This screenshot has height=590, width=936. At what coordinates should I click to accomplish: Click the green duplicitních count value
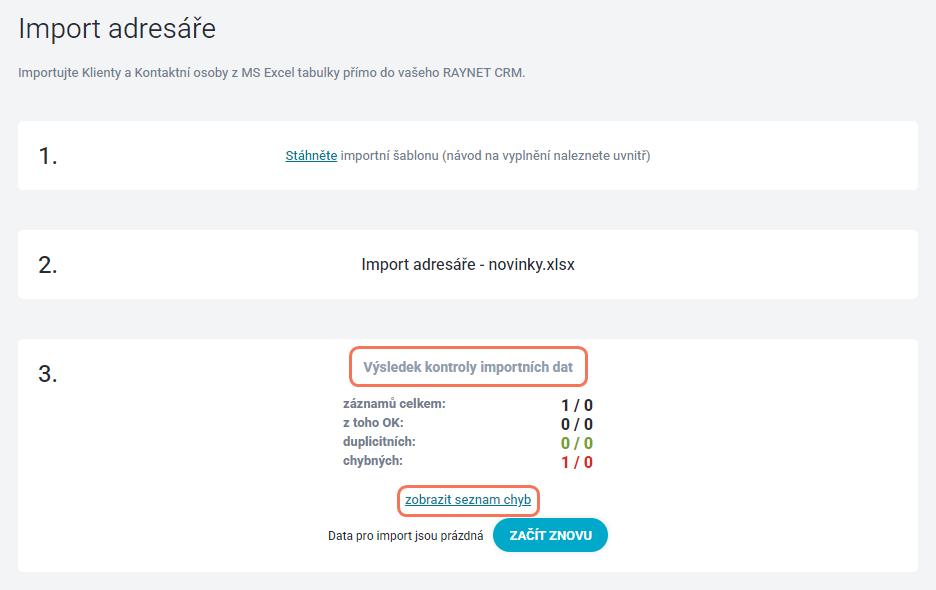coord(577,443)
